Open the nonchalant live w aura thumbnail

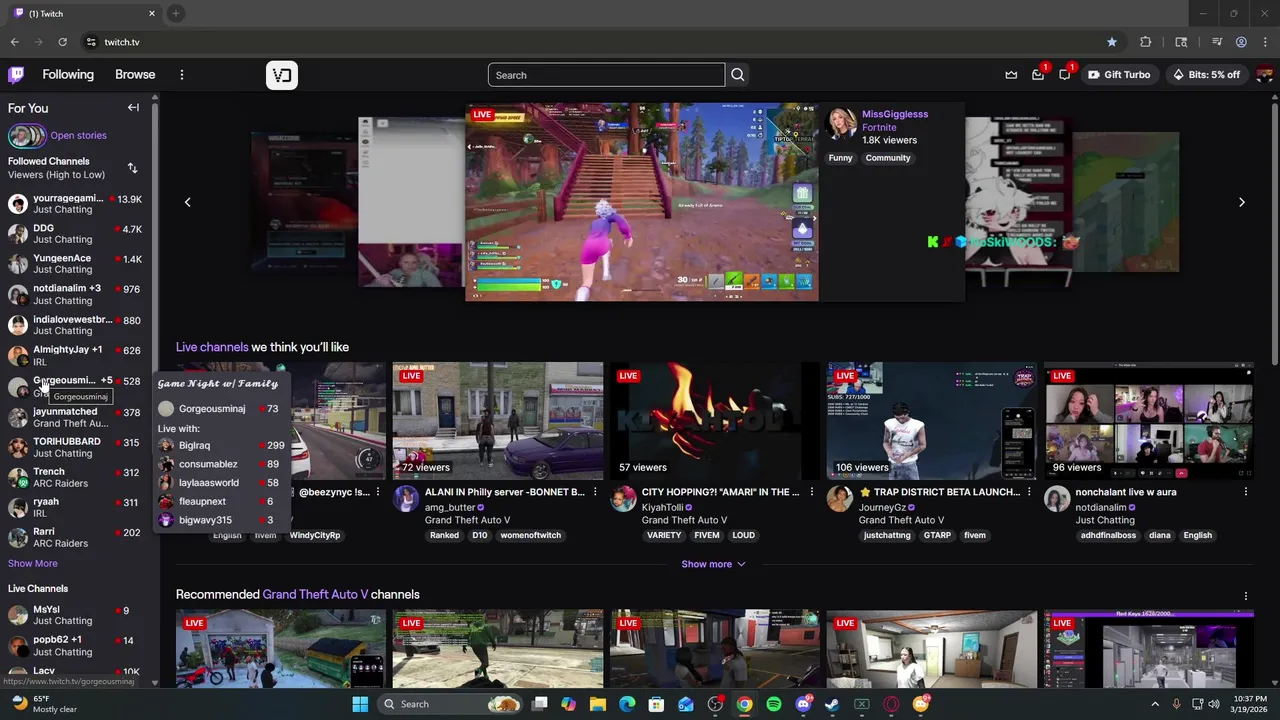coord(1149,421)
